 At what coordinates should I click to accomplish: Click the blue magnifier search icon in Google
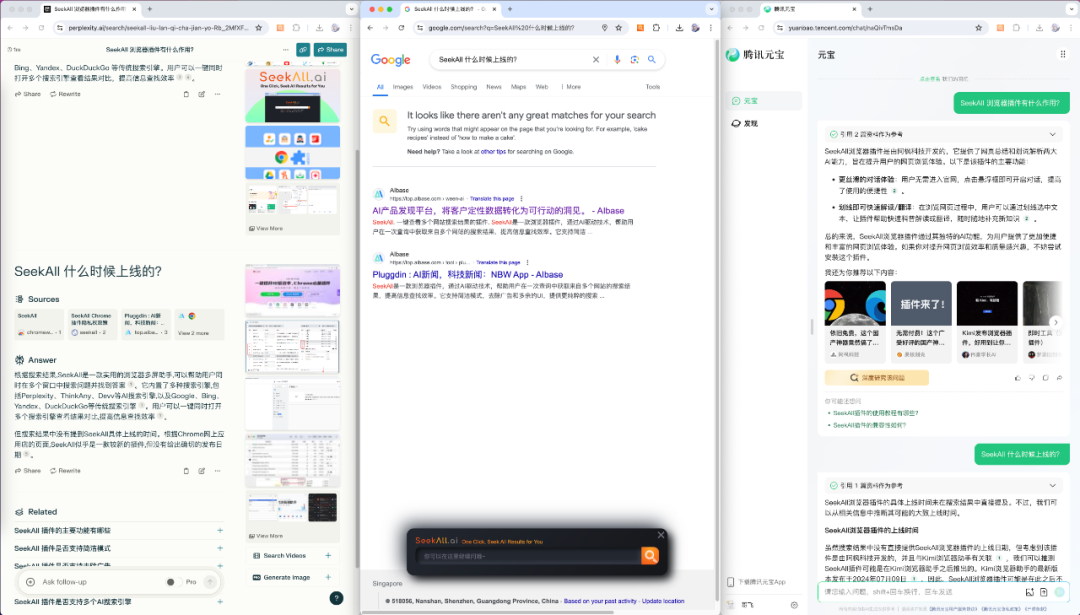coord(652,60)
